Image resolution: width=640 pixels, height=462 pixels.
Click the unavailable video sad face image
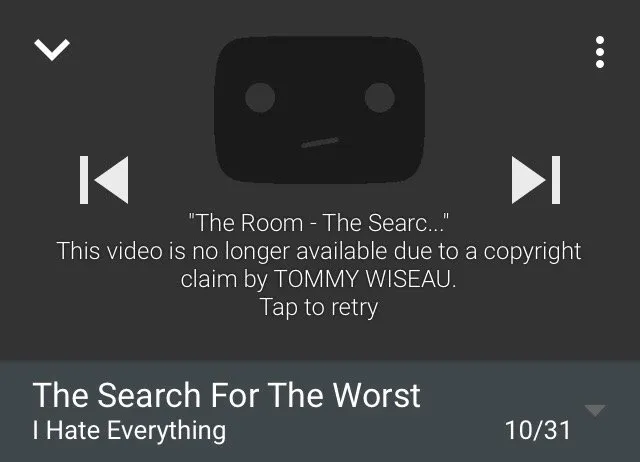coord(319,109)
